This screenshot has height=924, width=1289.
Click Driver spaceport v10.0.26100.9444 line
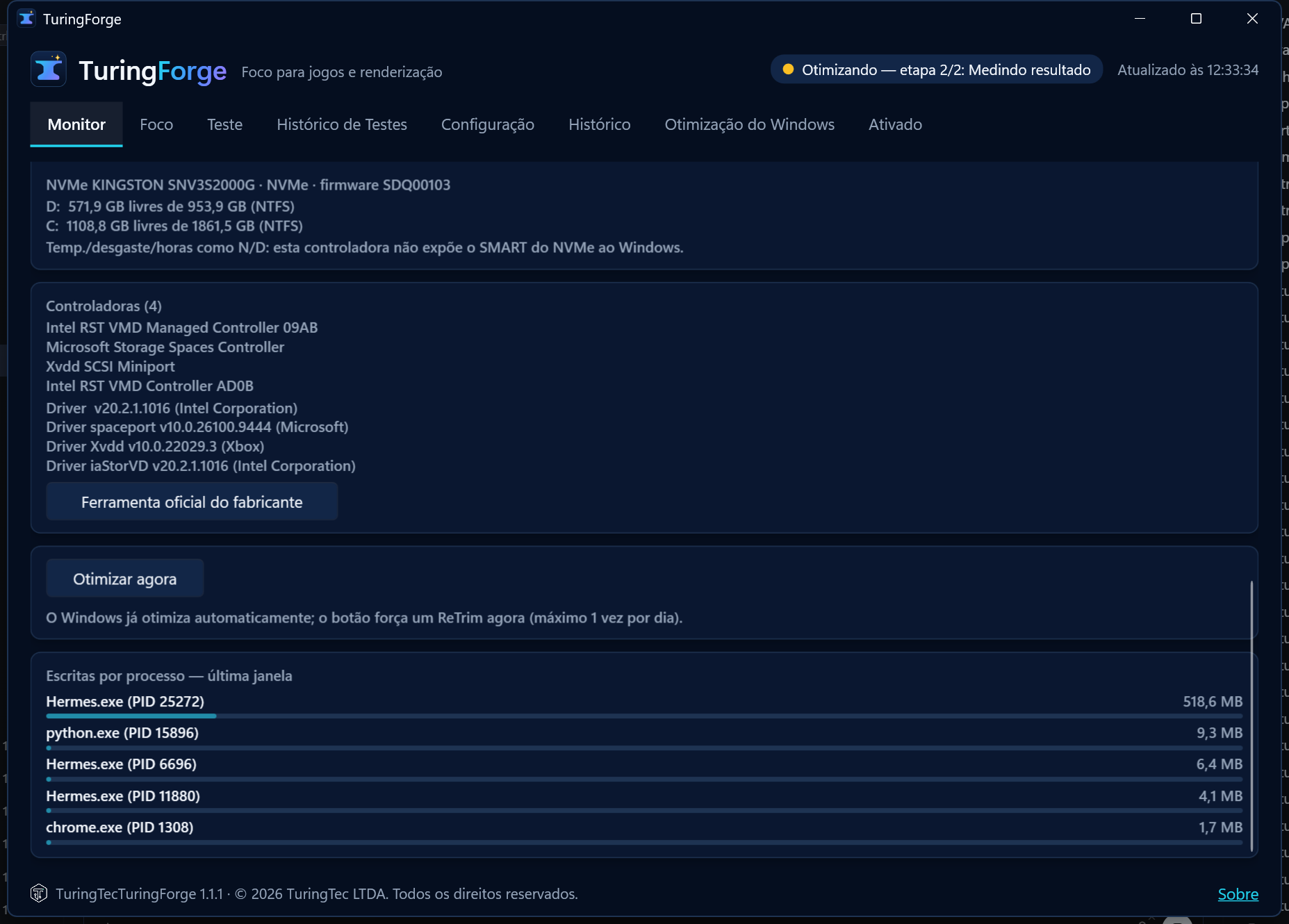(x=197, y=427)
